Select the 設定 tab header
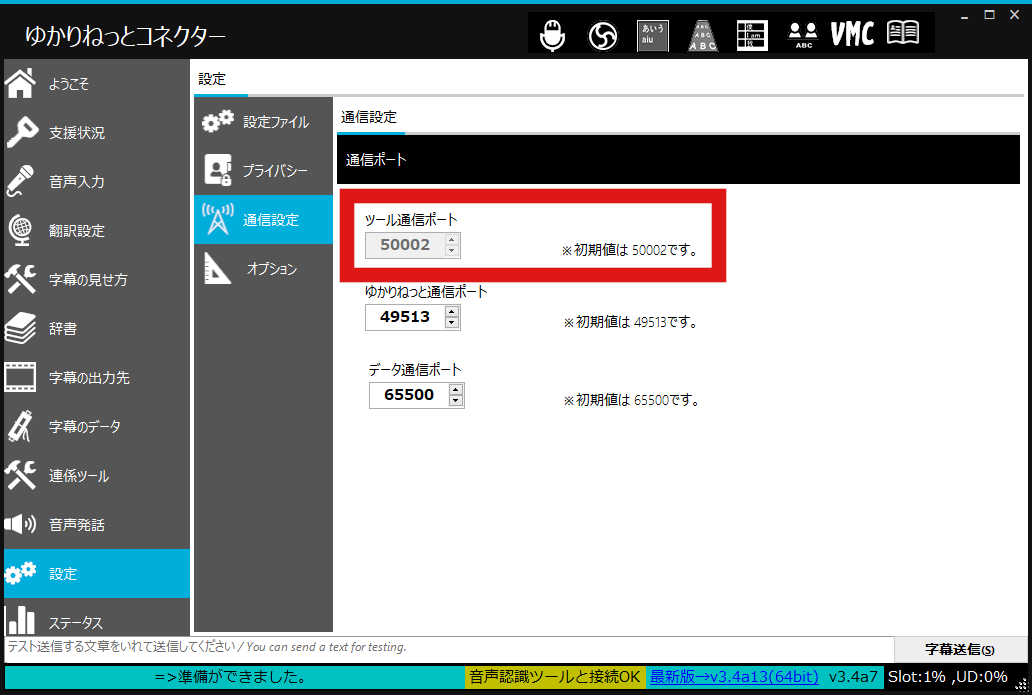The height and width of the screenshot is (695, 1032). coord(213,80)
